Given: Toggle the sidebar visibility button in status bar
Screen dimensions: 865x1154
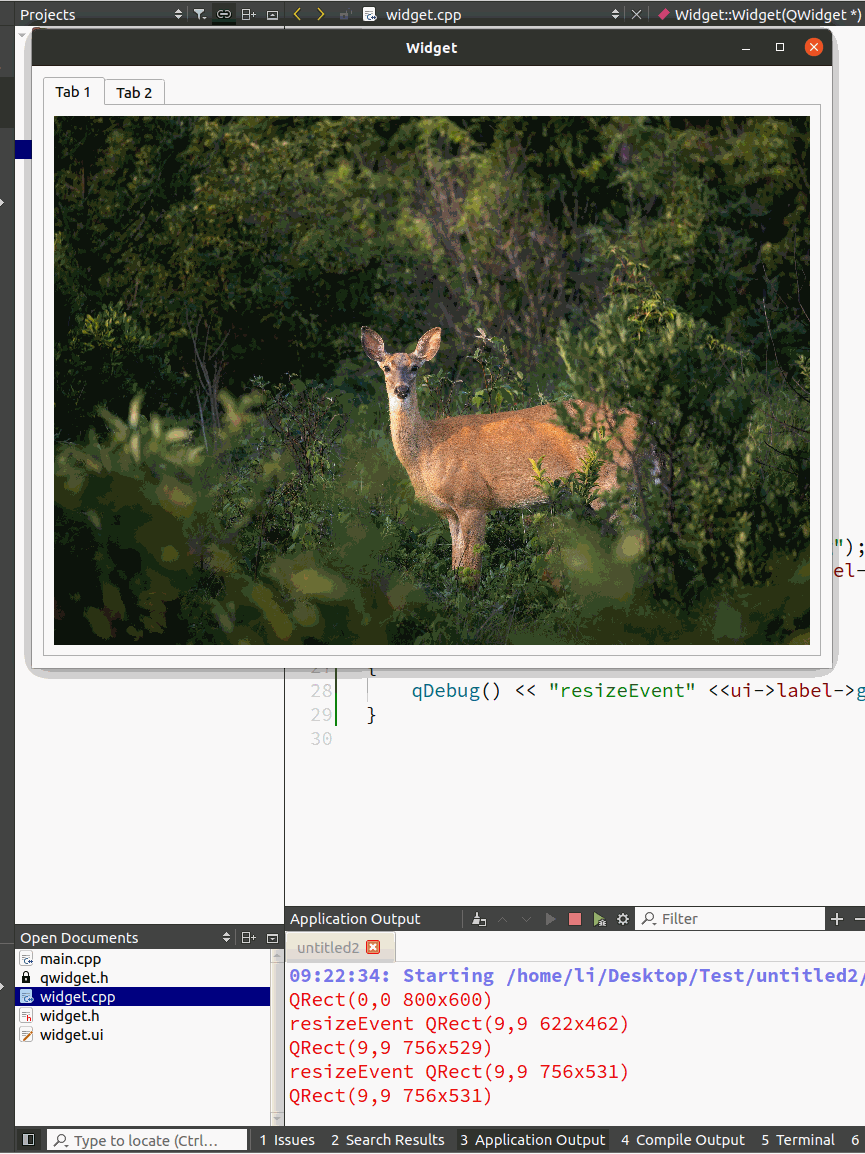Looking at the screenshot, I should 29,1140.
